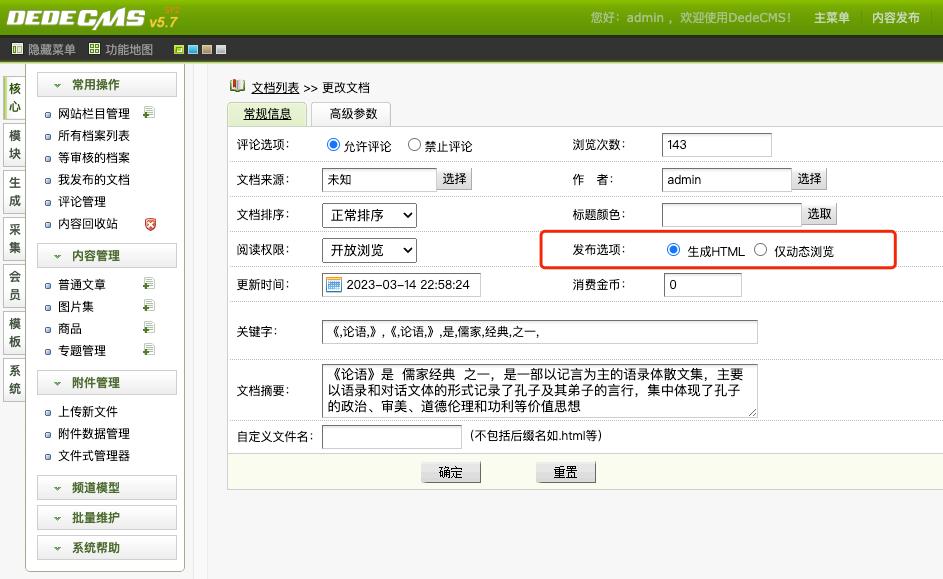Screen dimensions: 943x579
Task: Click into the 文档摘要 textarea
Action: tap(539, 390)
